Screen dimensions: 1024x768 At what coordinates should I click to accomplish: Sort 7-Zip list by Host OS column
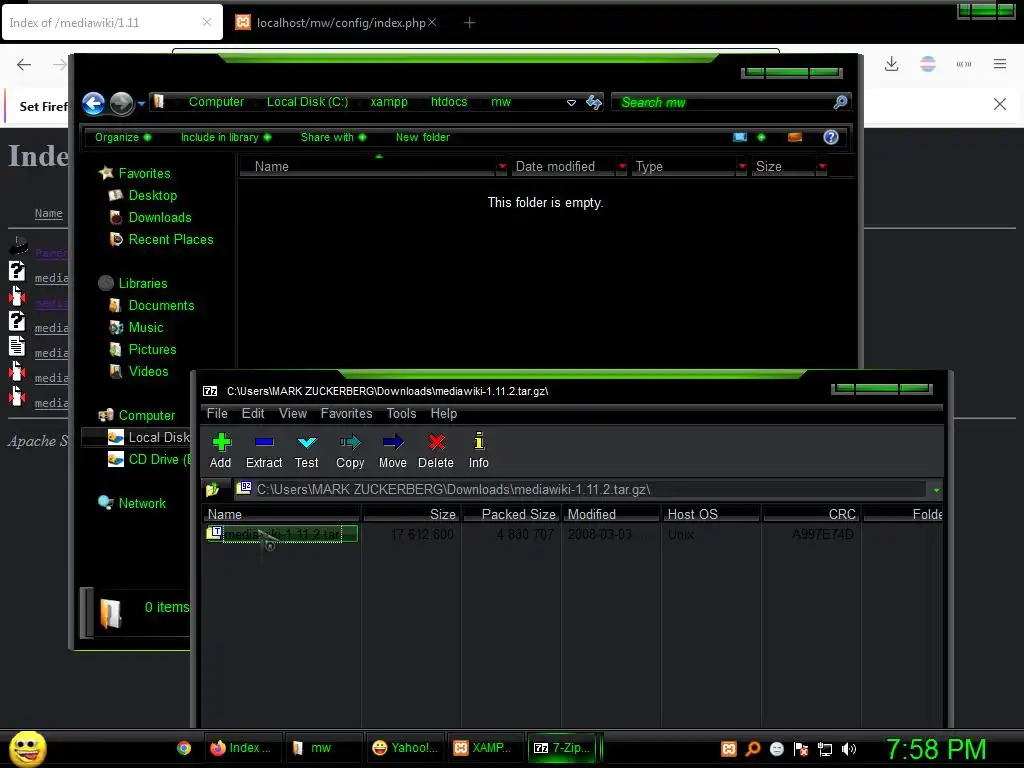[711, 514]
